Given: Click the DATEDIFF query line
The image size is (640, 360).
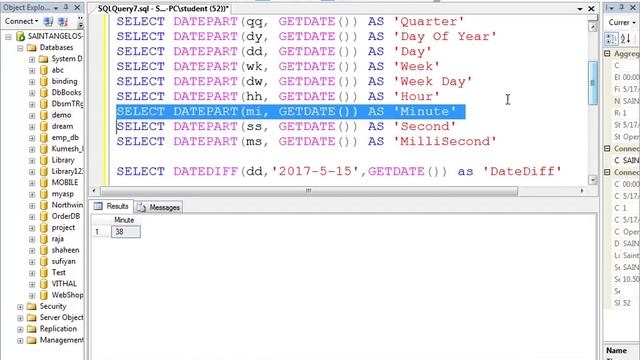Looking at the screenshot, I should 339,171.
